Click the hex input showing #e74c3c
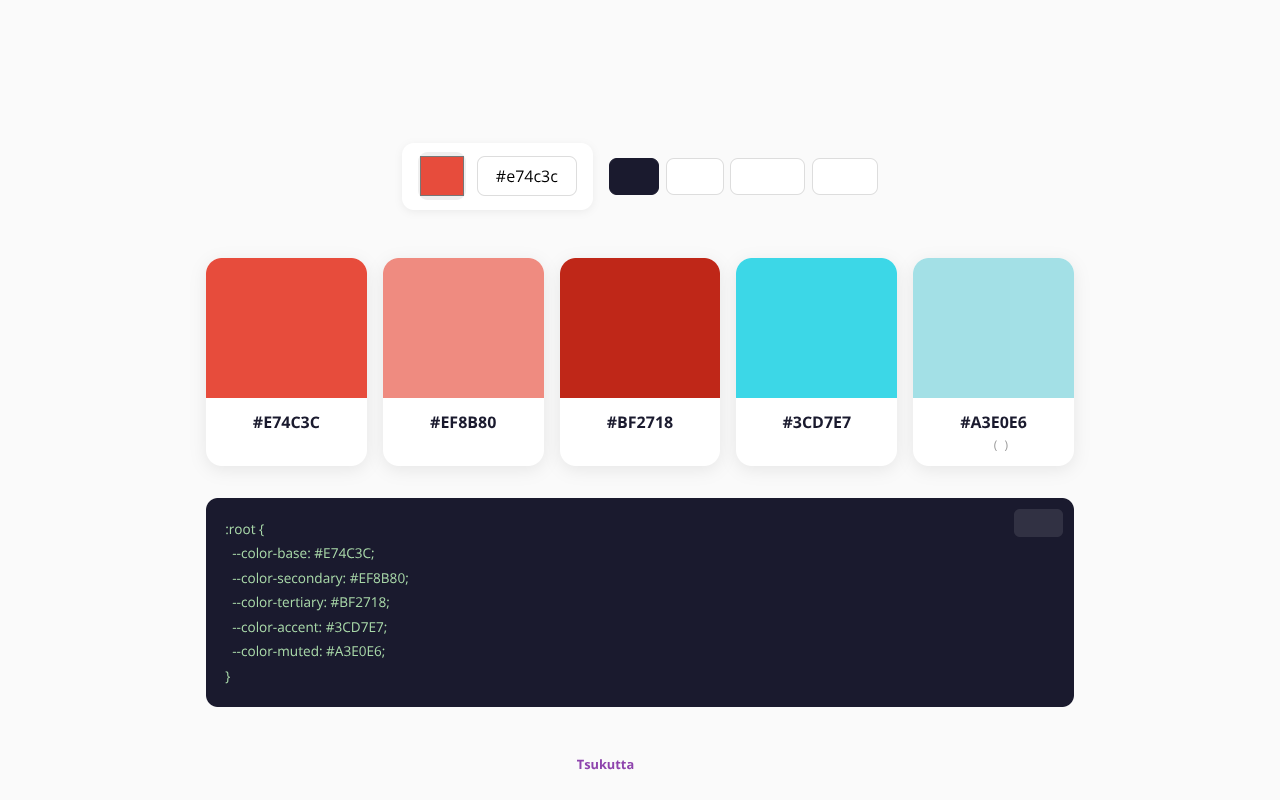This screenshot has width=1280, height=800. (x=527, y=176)
